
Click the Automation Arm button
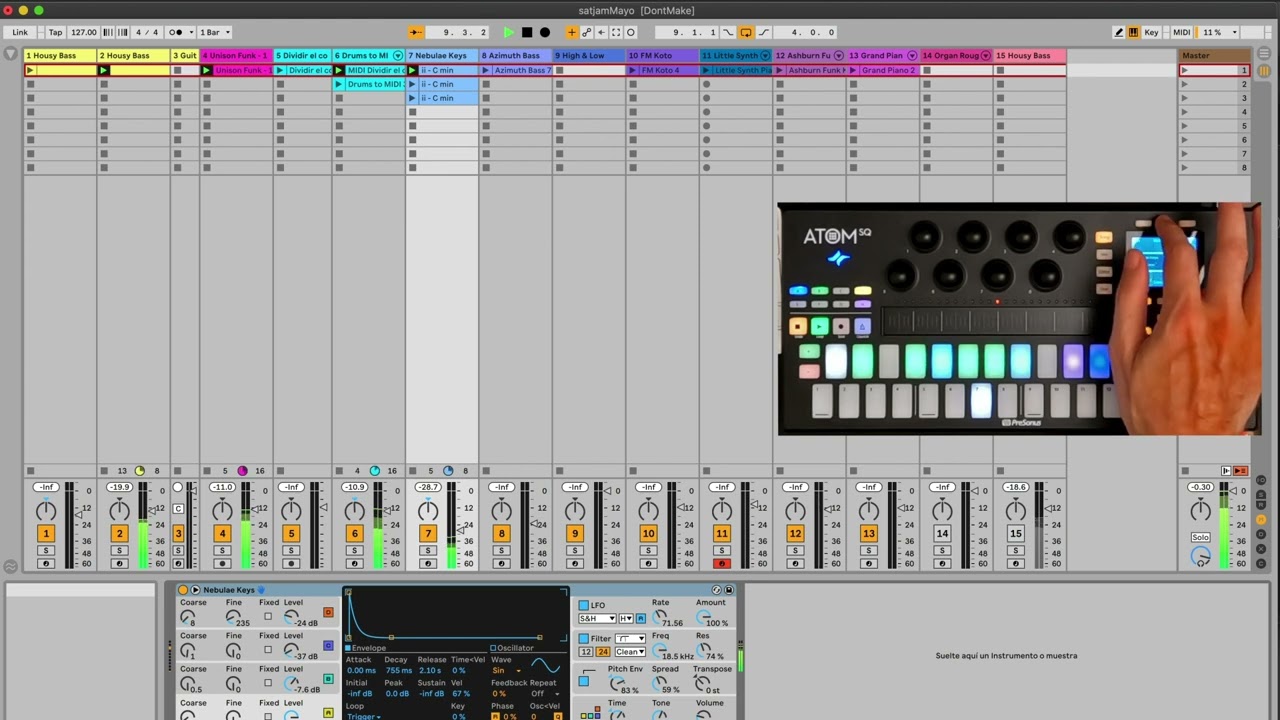click(586, 32)
